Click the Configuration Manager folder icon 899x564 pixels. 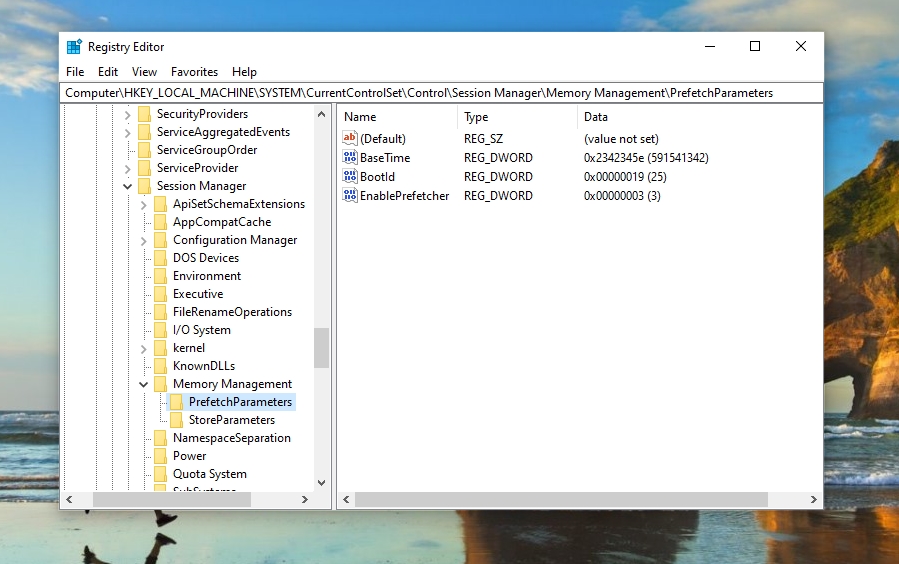[161, 240]
